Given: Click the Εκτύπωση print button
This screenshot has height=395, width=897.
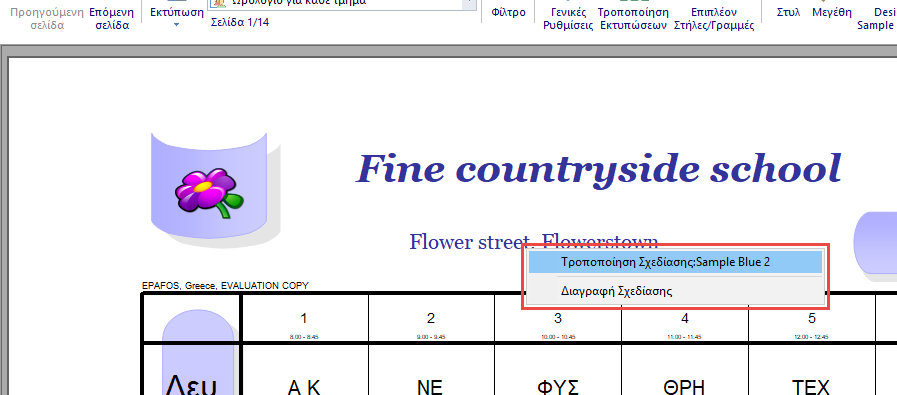Looking at the screenshot, I should pos(177,12).
